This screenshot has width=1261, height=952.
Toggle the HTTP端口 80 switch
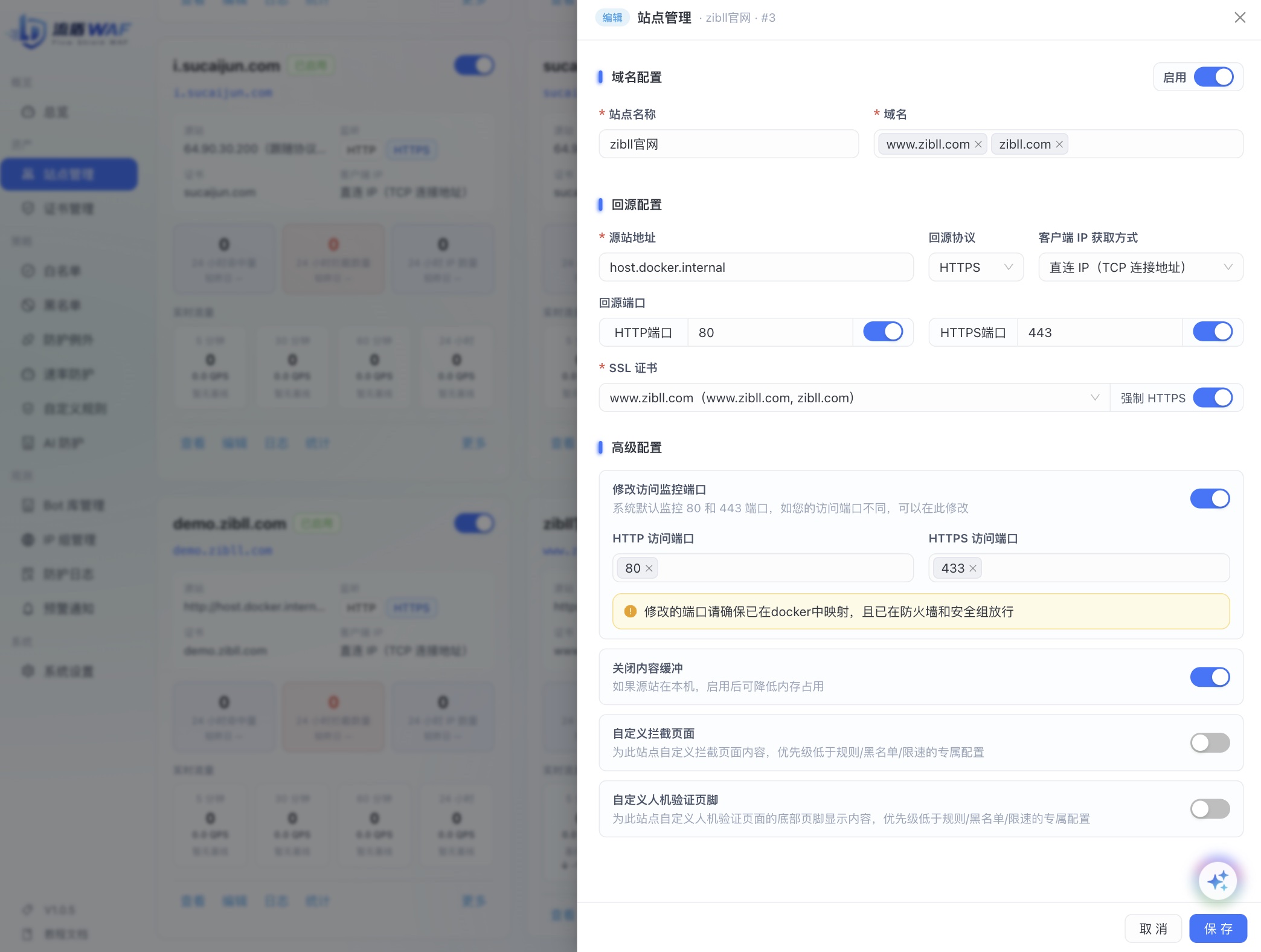click(x=883, y=332)
